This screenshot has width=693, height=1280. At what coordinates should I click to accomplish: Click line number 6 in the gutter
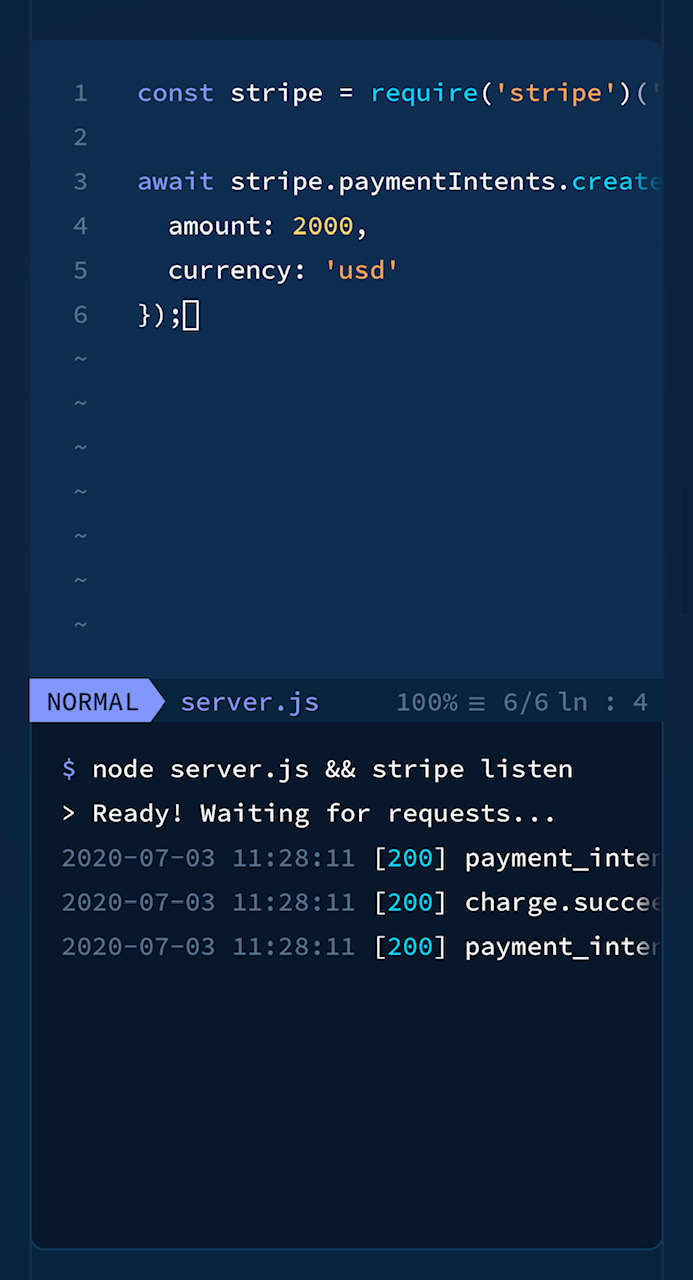[x=81, y=315]
